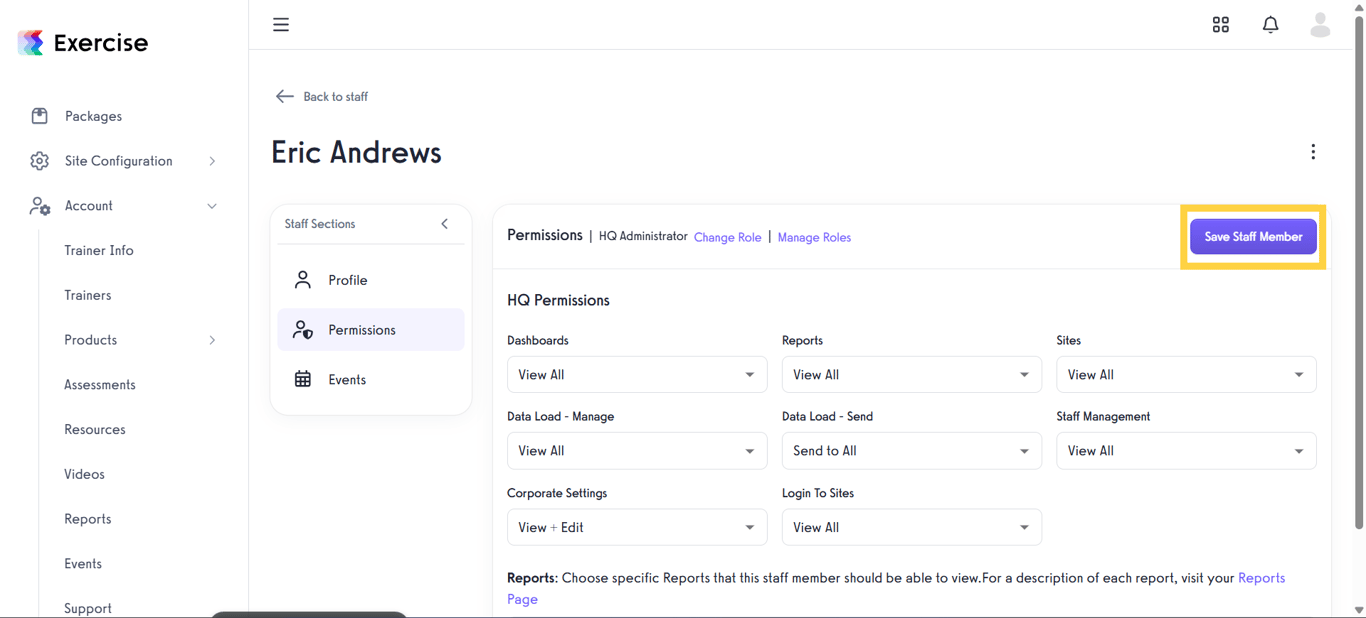Open notifications bell icon
The height and width of the screenshot is (618, 1366).
click(1270, 25)
